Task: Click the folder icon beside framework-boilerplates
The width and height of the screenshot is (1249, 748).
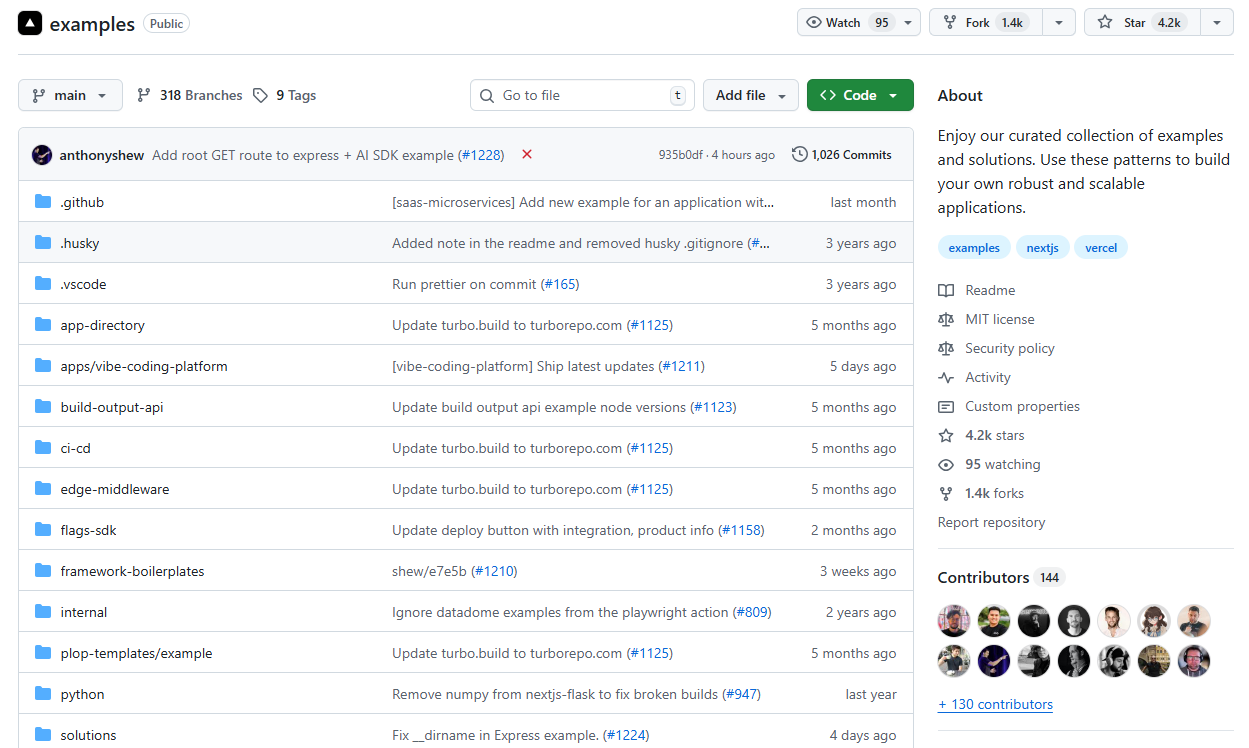Action: tap(43, 571)
